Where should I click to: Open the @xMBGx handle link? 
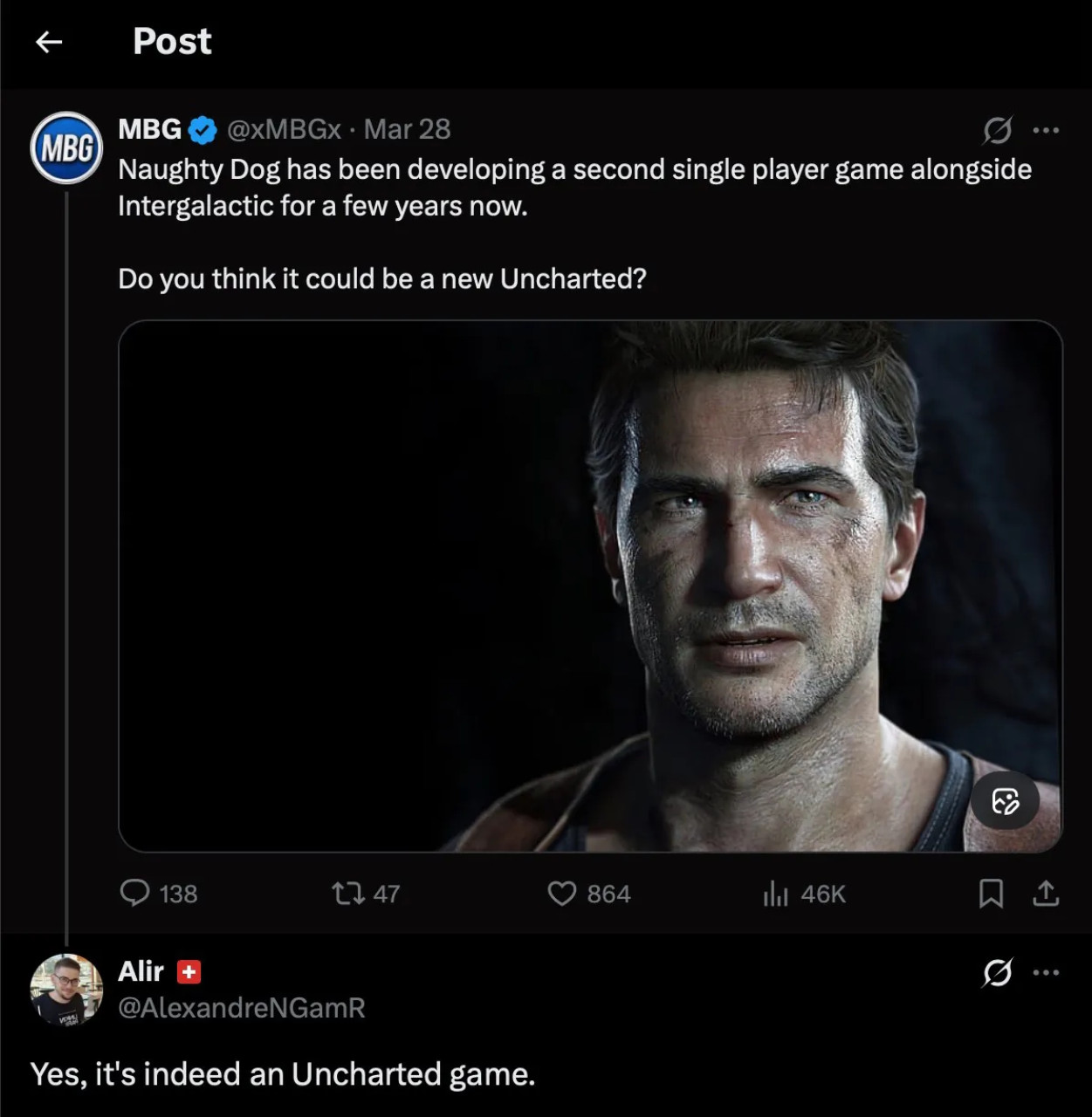pyautogui.click(x=284, y=129)
